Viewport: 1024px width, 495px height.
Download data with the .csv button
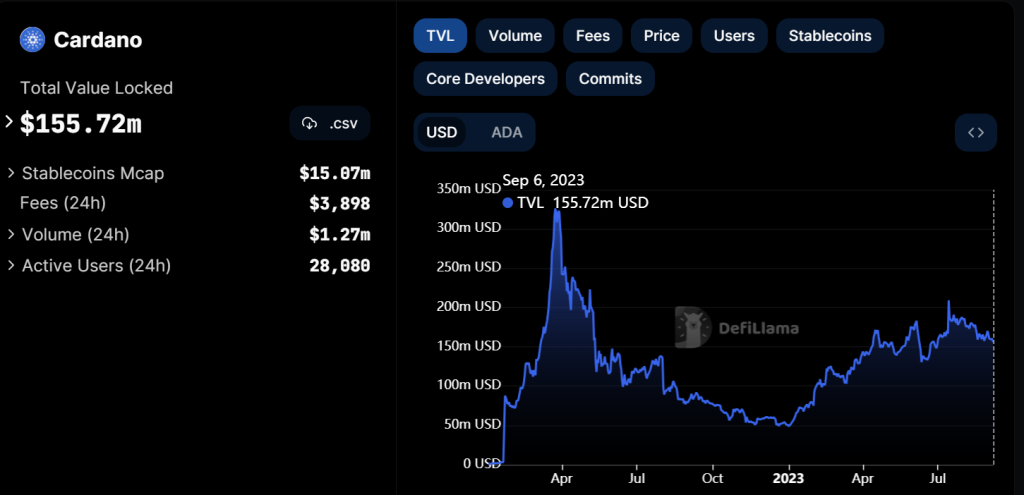(330, 123)
